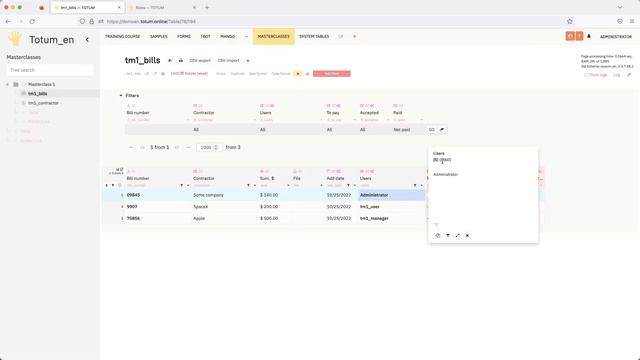Open a new browser tab

click(x=207, y=7)
